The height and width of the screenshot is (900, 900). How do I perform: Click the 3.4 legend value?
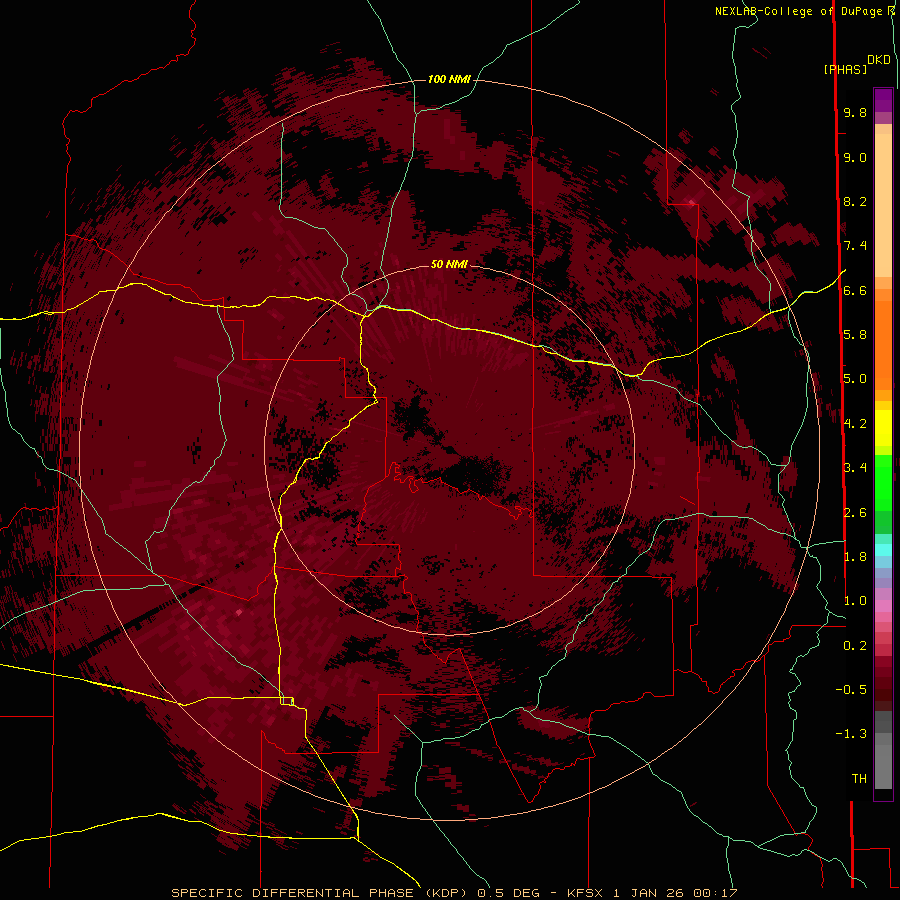point(855,468)
